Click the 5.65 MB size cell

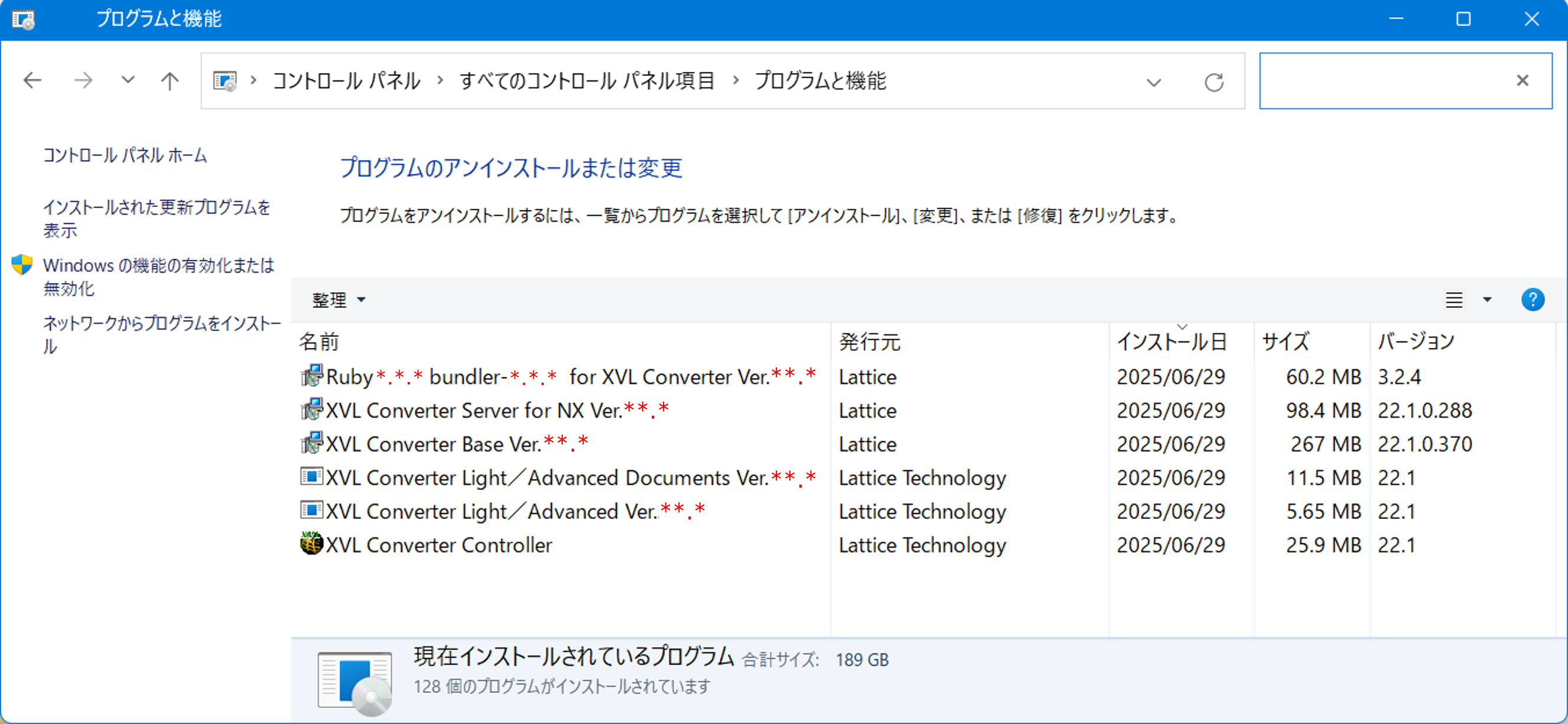tap(1323, 512)
